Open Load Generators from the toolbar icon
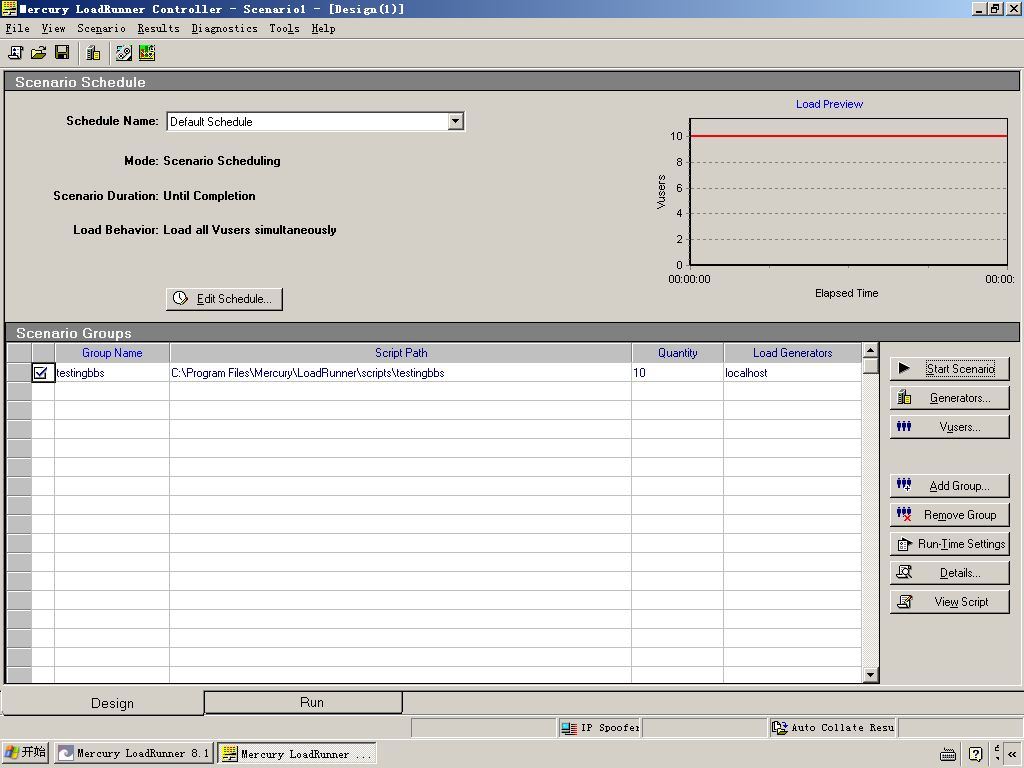The width and height of the screenshot is (1024, 768). click(x=93, y=53)
